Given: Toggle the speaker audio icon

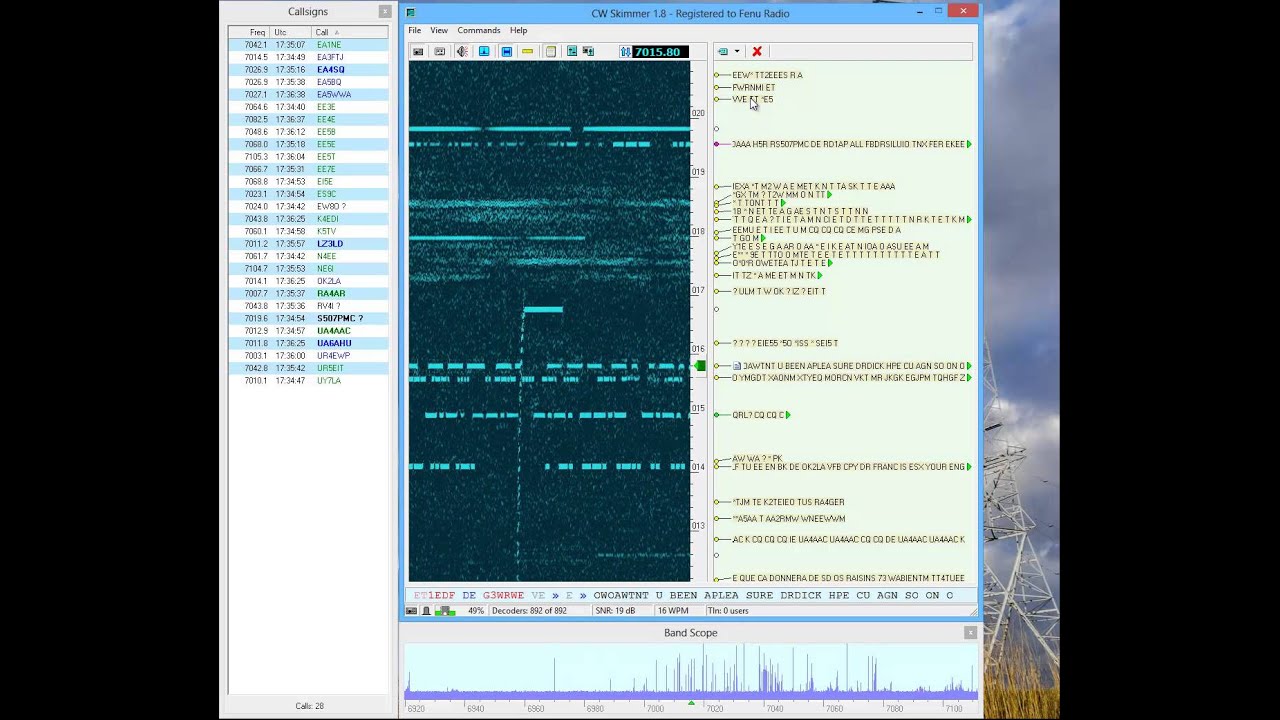Looking at the screenshot, I should 462,52.
